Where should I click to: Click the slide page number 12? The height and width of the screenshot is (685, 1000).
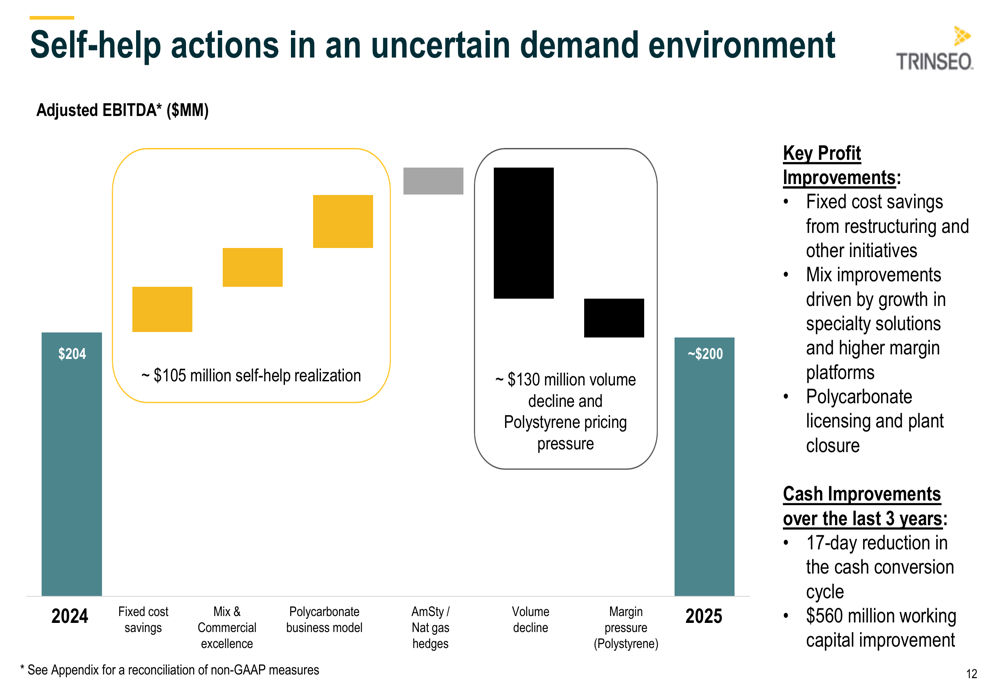pos(972,674)
